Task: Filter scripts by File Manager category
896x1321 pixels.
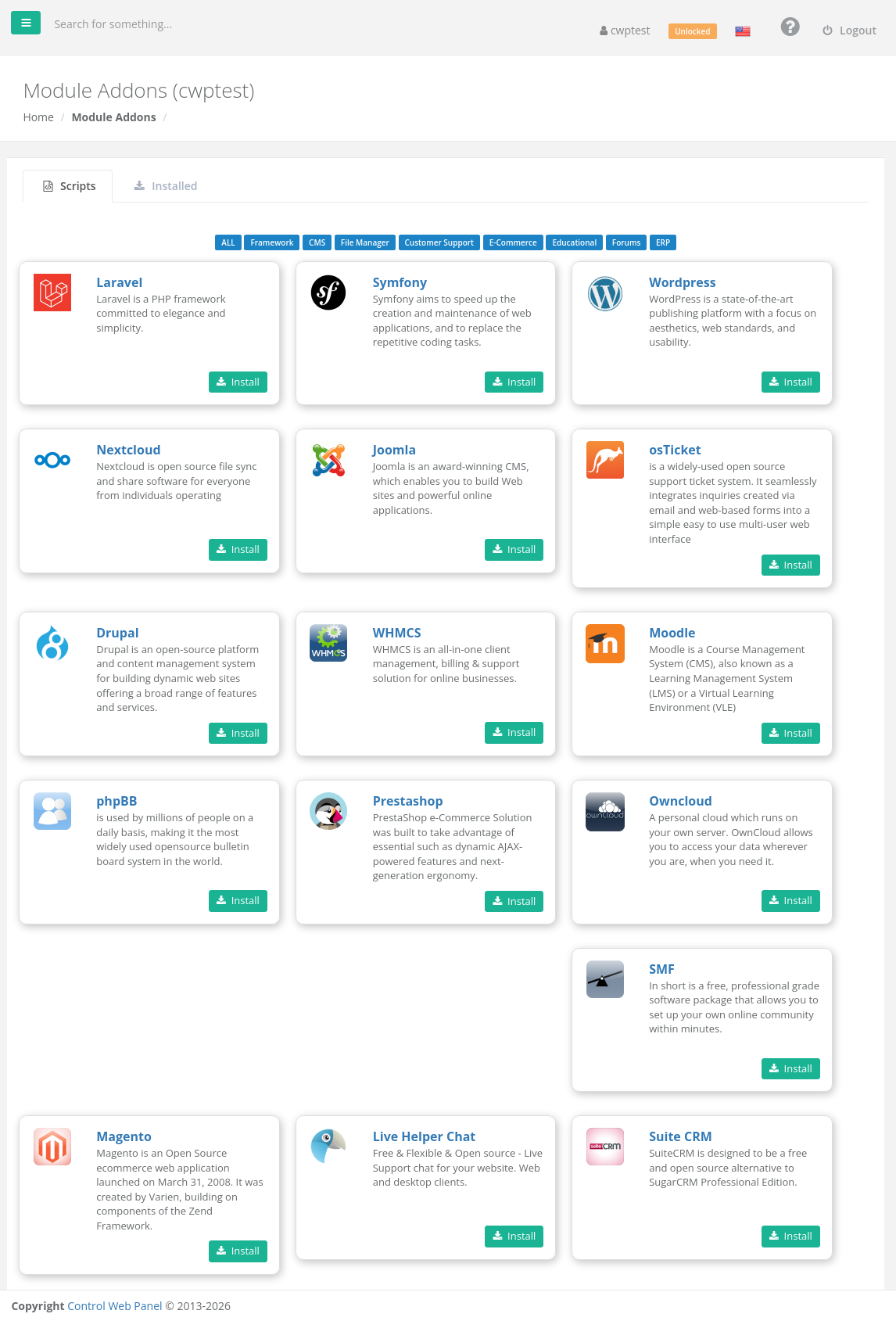Action: pos(364,242)
